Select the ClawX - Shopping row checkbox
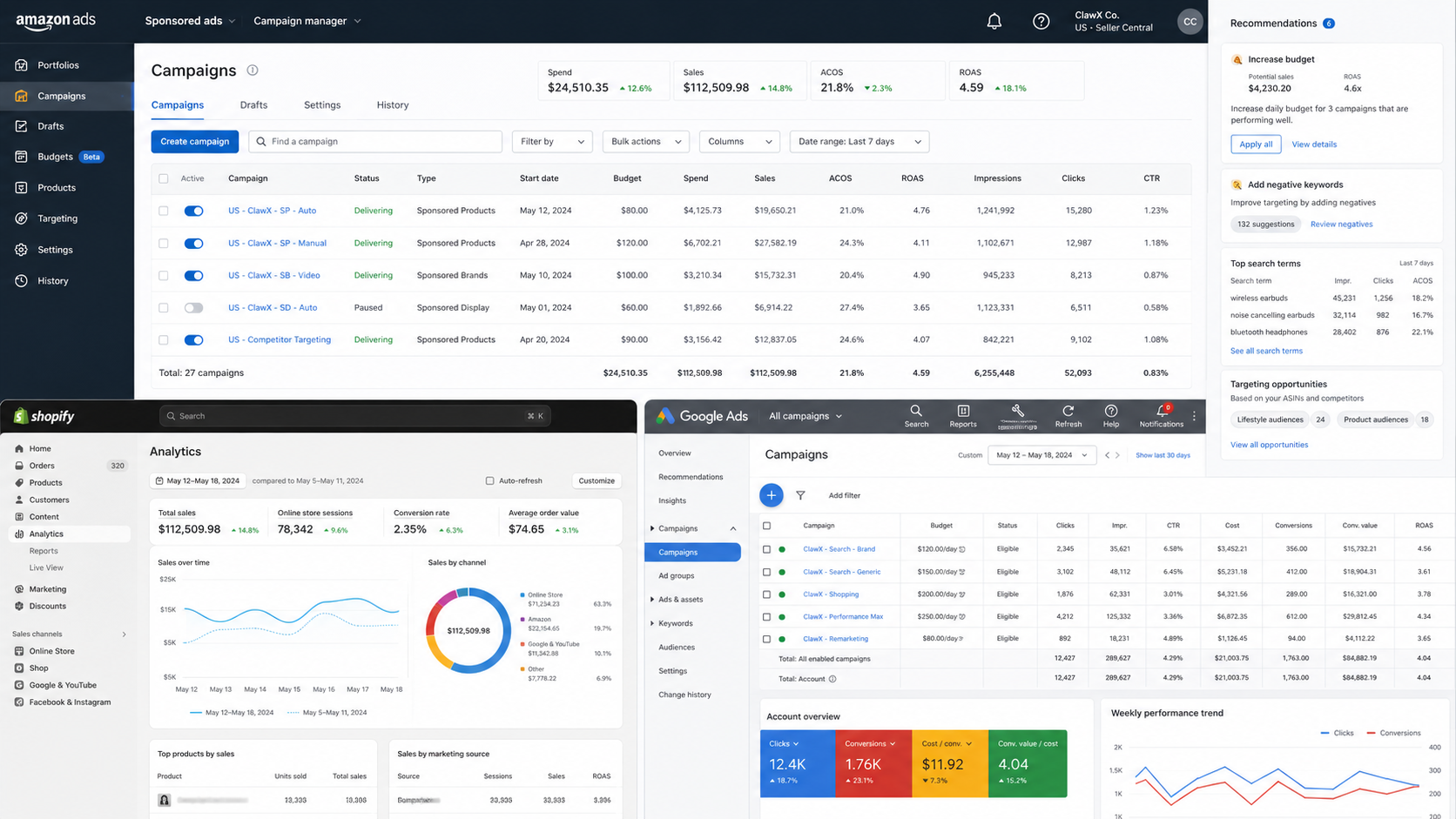This screenshot has height=819, width=1456. [x=766, y=594]
